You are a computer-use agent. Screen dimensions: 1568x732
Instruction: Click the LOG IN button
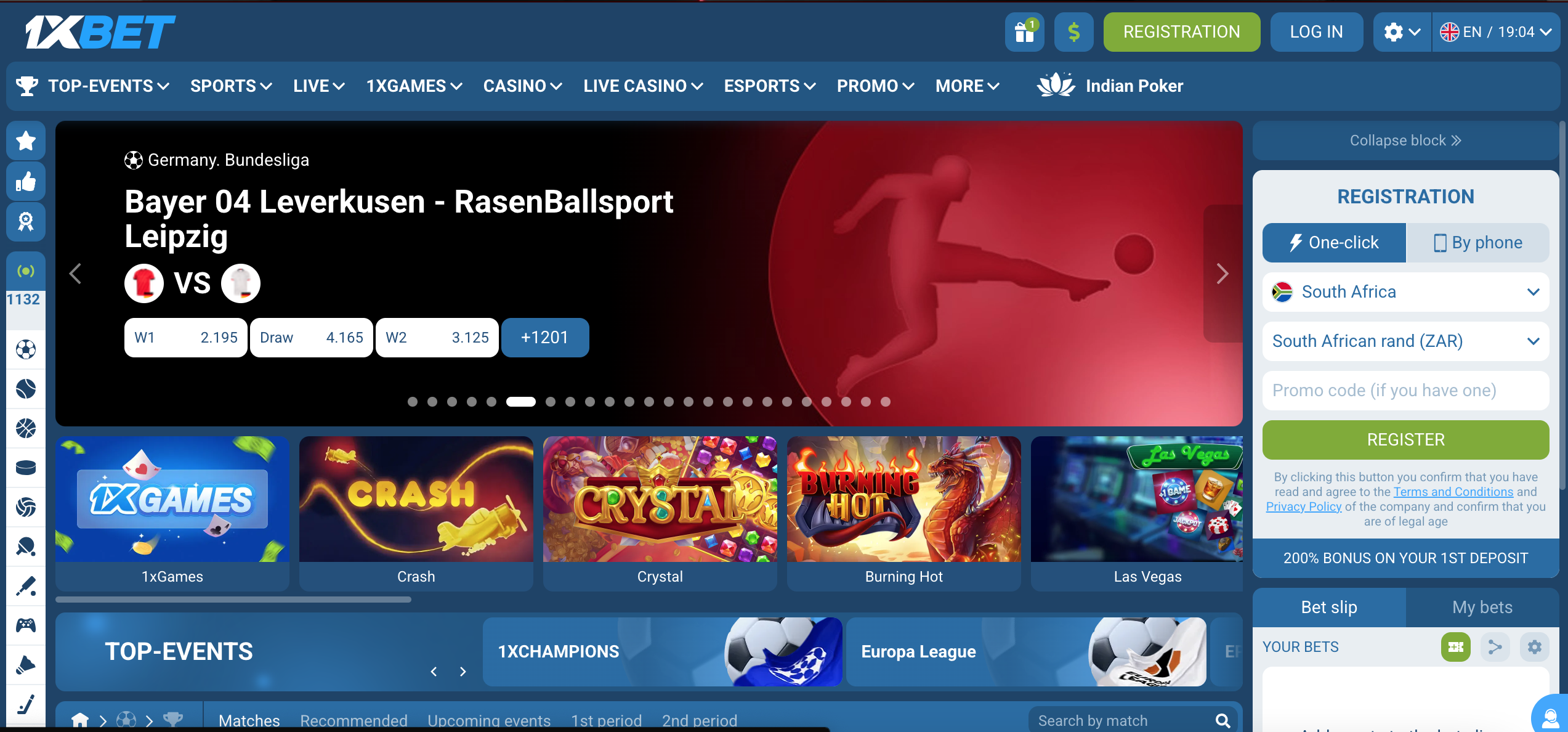point(1317,32)
